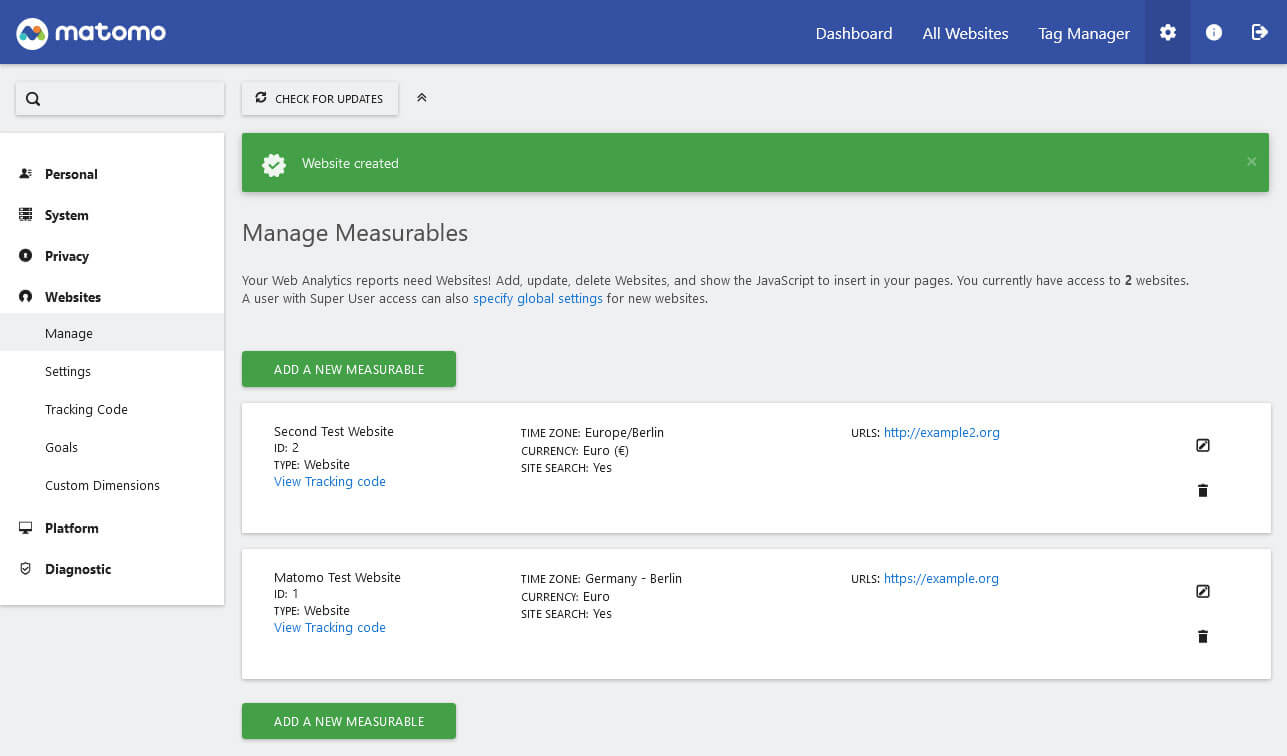The width and height of the screenshot is (1287, 756).
Task: Delete Matomo Test Website using the trash icon
Action: tap(1202, 636)
